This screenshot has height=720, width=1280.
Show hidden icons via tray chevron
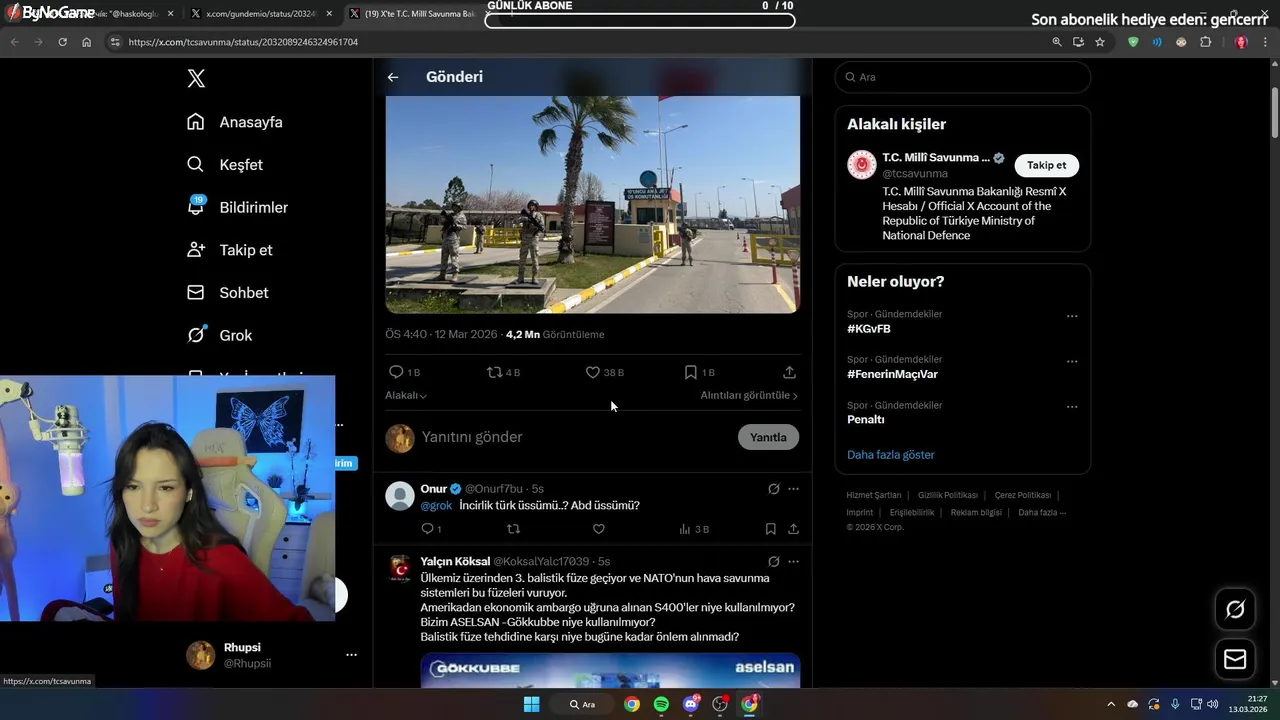tap(1110, 704)
